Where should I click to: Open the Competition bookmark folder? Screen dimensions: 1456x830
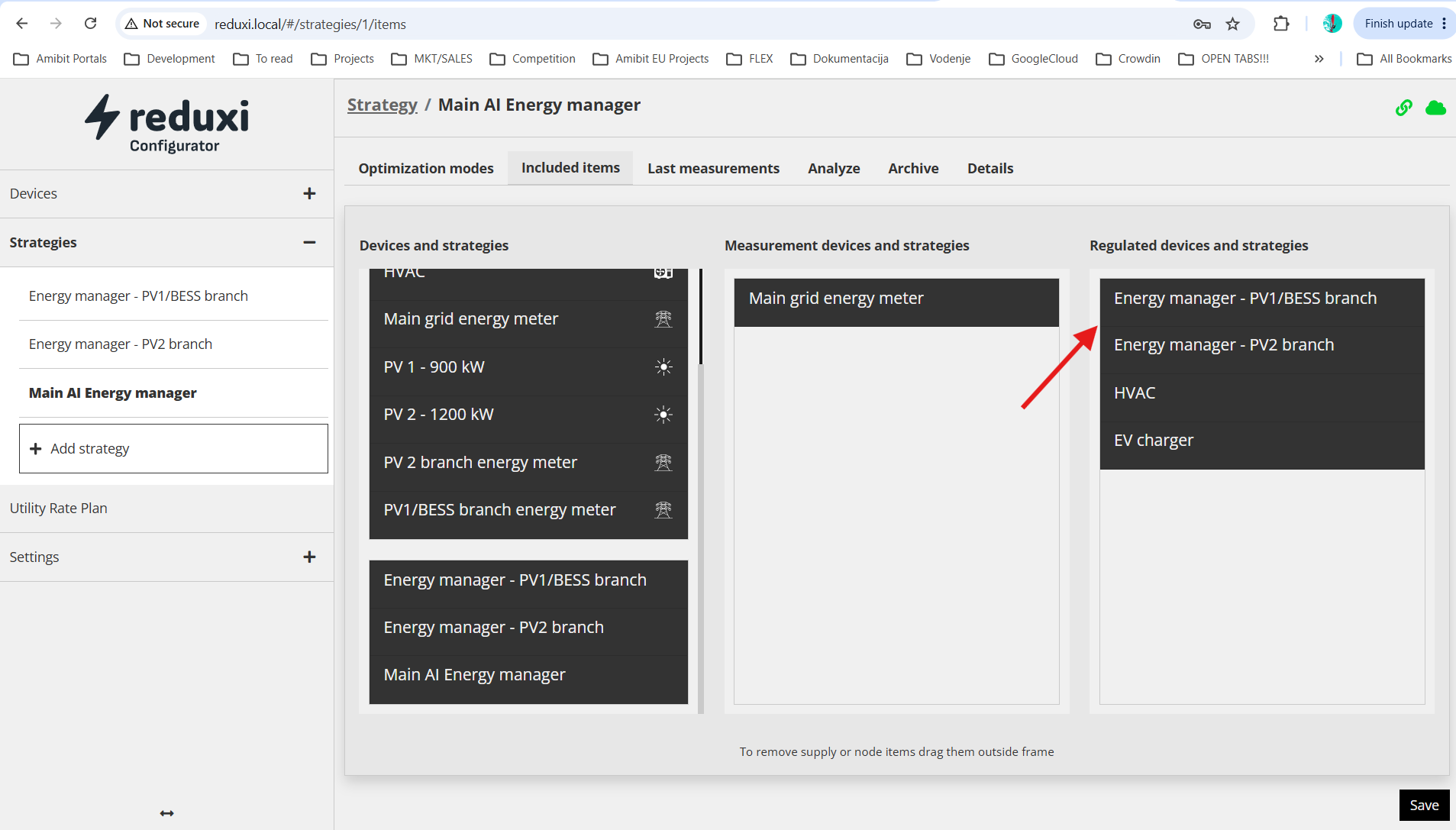tap(532, 59)
